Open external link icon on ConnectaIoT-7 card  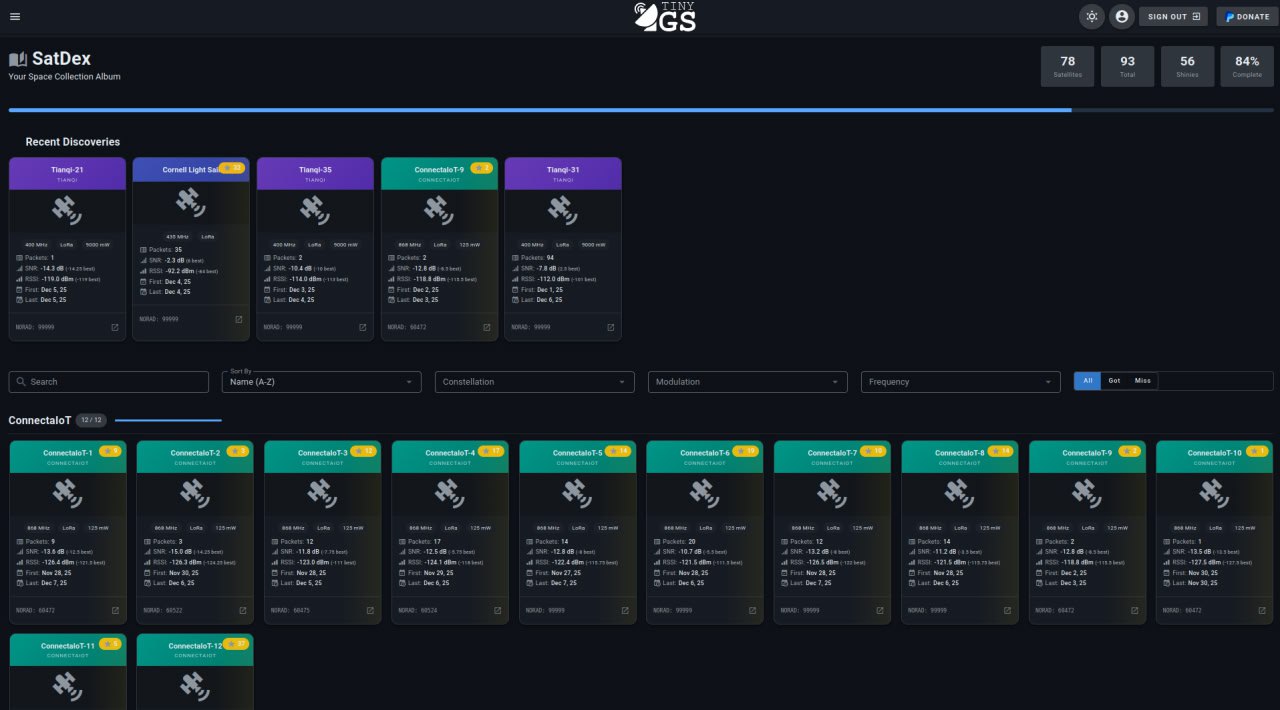880,610
